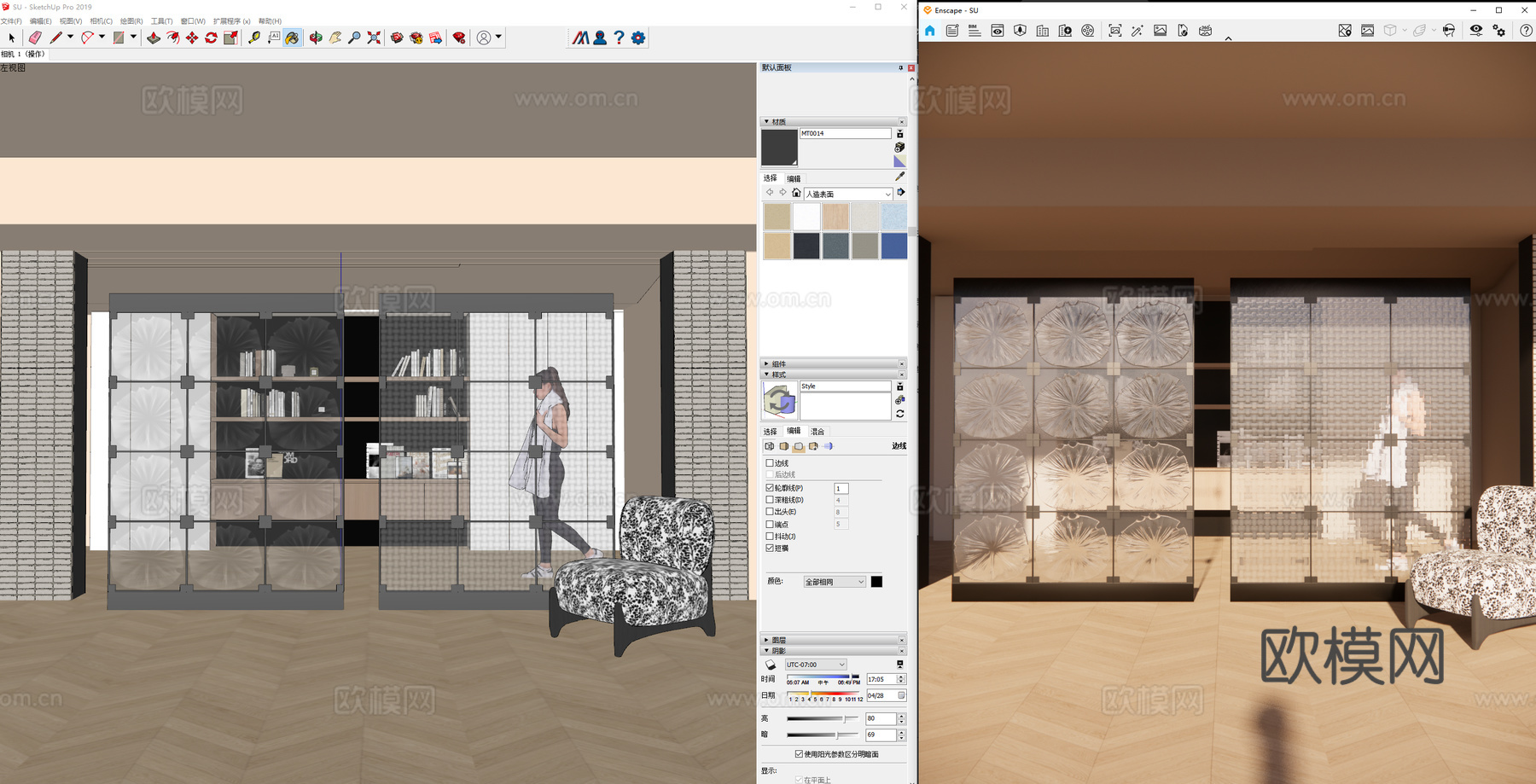
Task: Click the Zoom Extents tool
Action: [374, 38]
